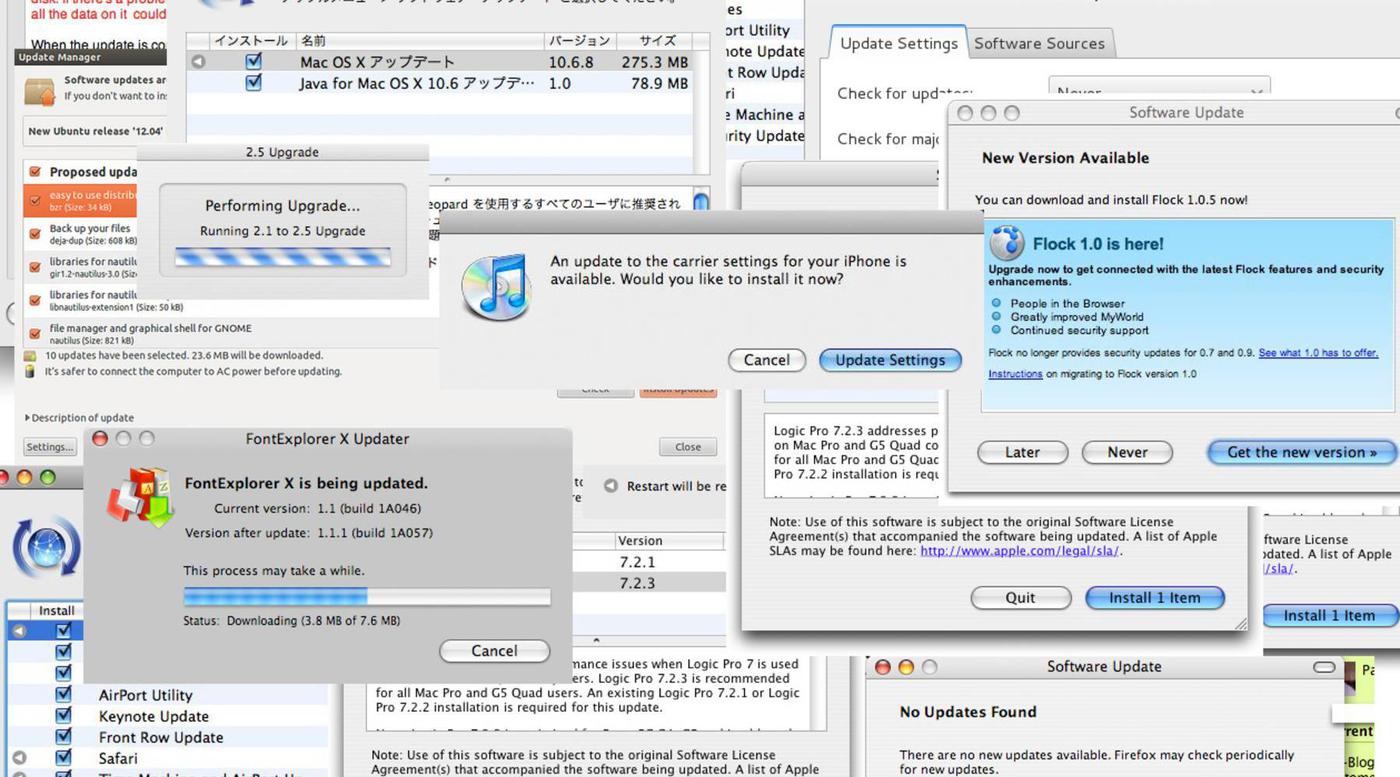Click 'Get the new version »' button
1400x777 pixels.
1301,452
